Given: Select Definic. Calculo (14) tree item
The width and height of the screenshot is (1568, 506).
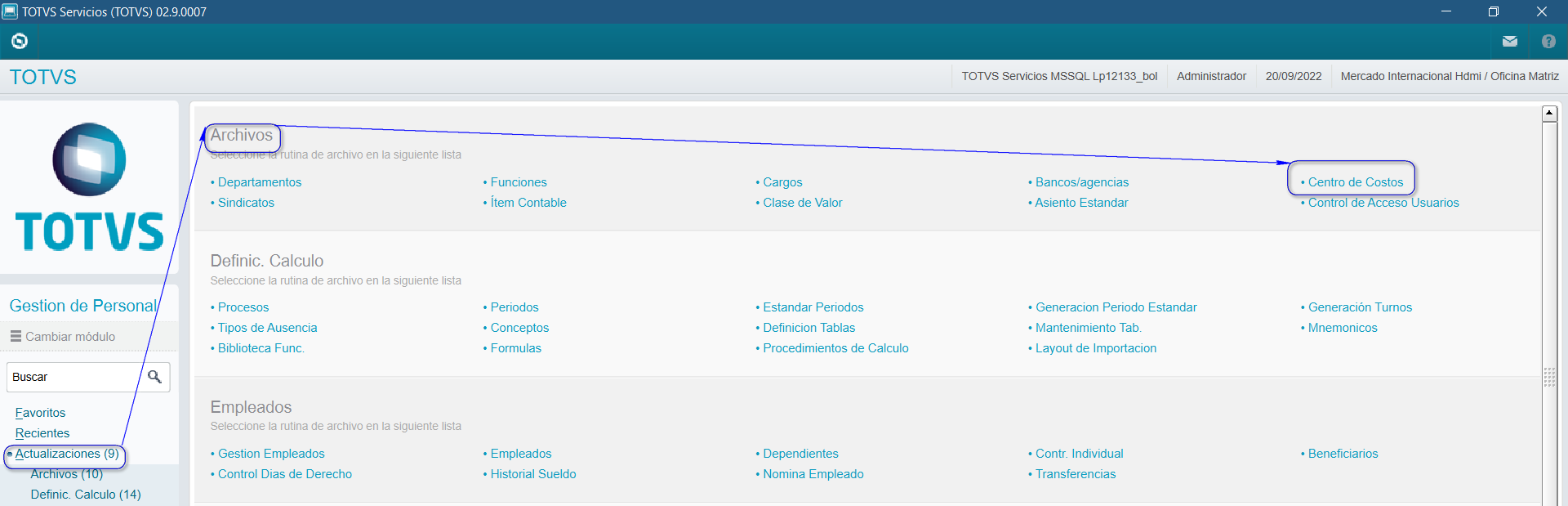Looking at the screenshot, I should (85, 495).
